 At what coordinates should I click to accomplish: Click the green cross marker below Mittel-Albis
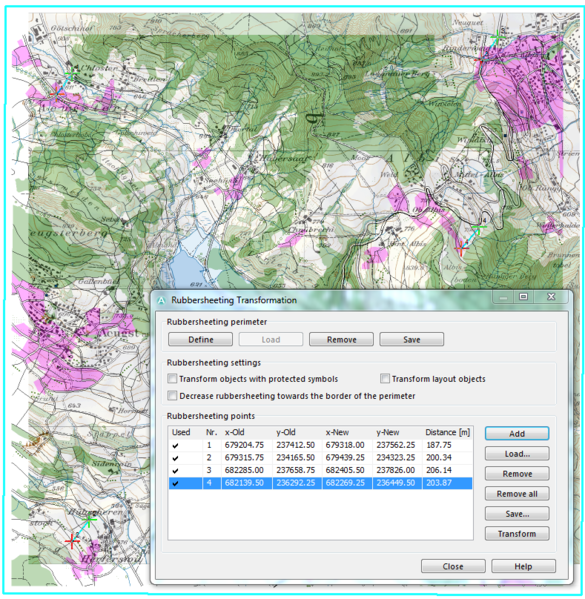point(479,228)
